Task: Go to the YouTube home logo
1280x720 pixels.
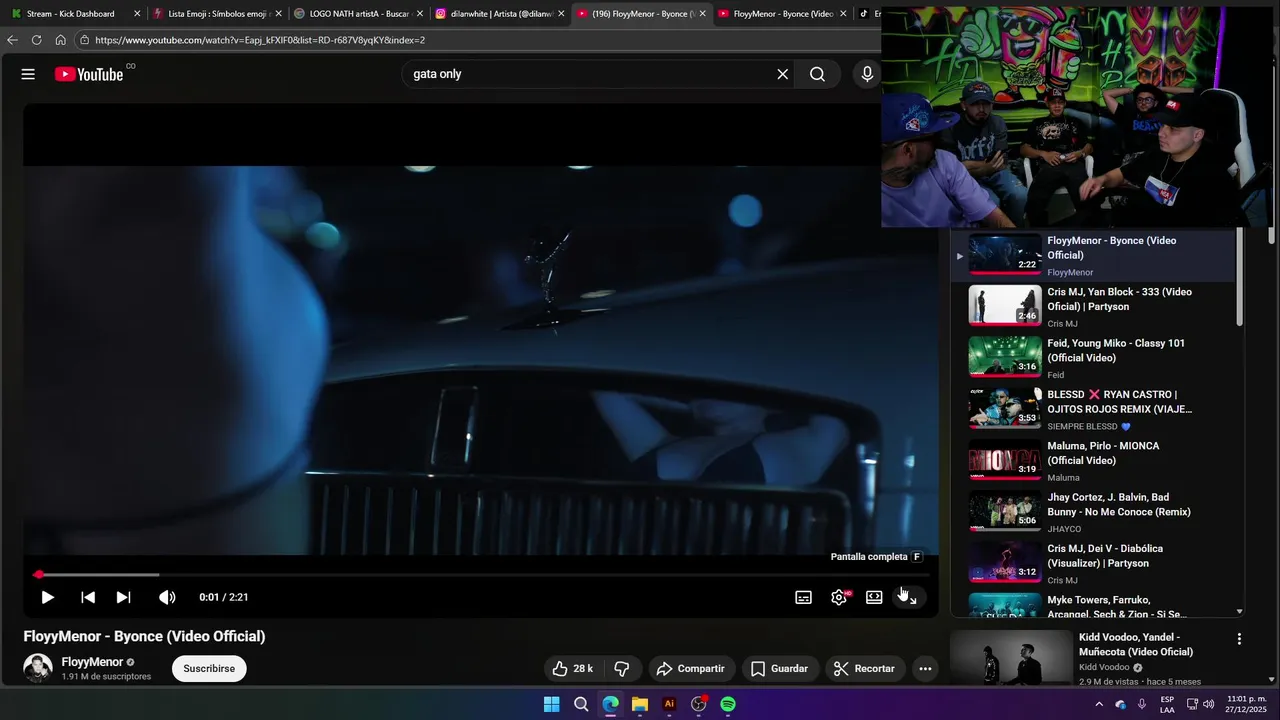Action: (89, 74)
